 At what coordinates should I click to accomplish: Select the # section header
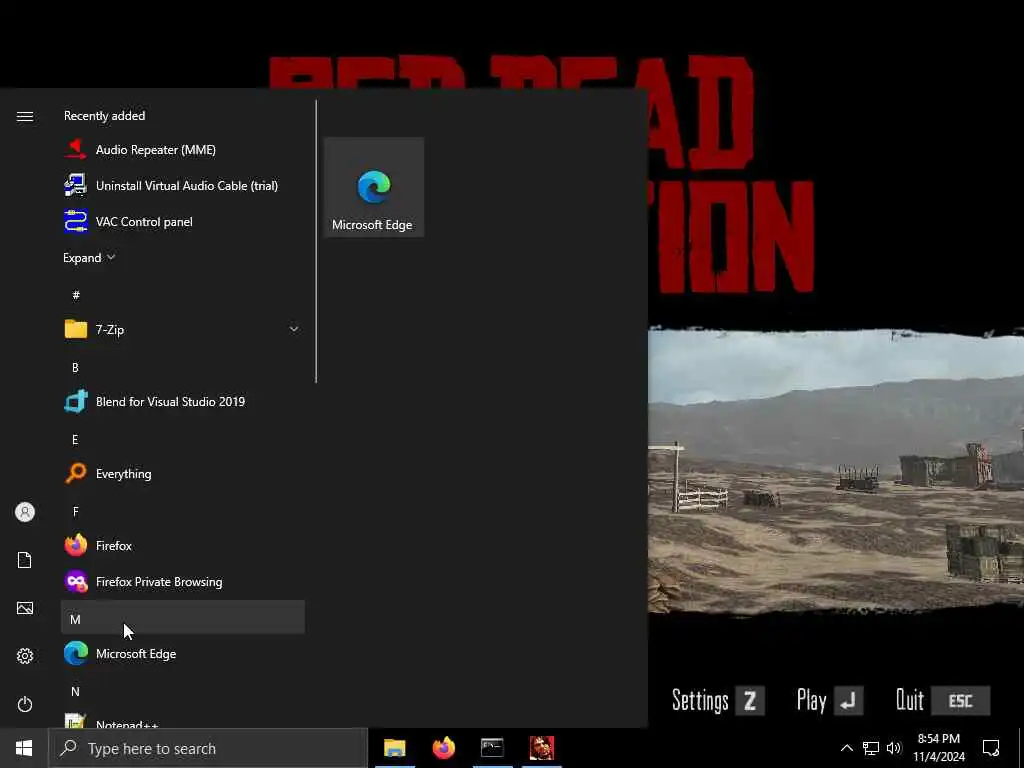point(76,295)
